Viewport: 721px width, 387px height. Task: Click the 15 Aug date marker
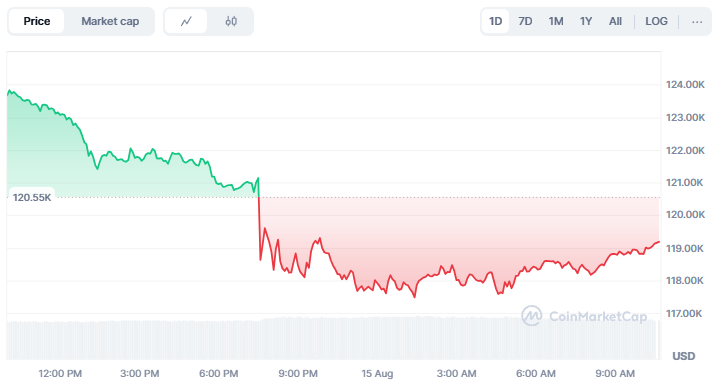[x=377, y=374]
